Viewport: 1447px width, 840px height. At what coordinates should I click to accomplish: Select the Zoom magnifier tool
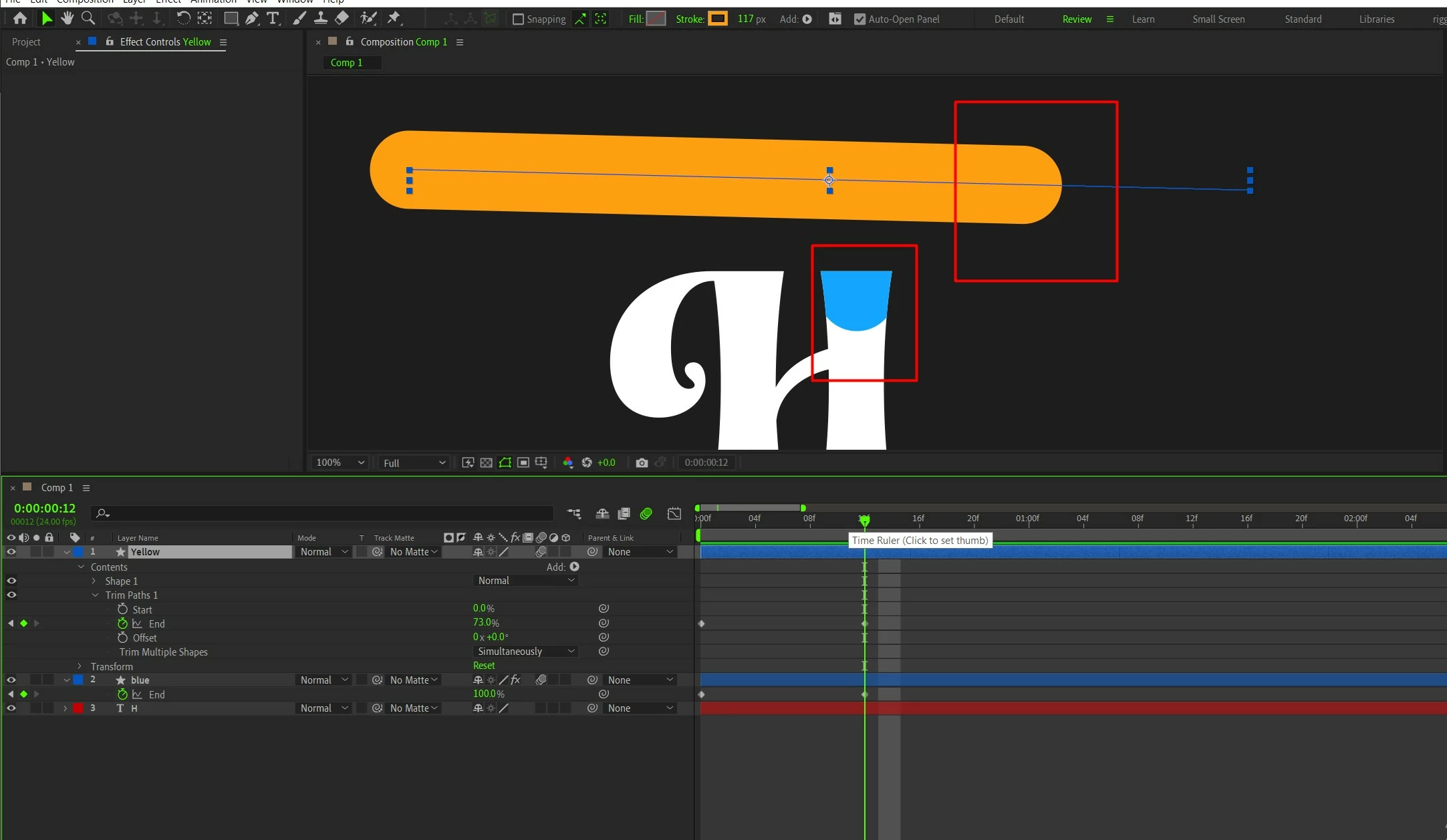(88, 19)
